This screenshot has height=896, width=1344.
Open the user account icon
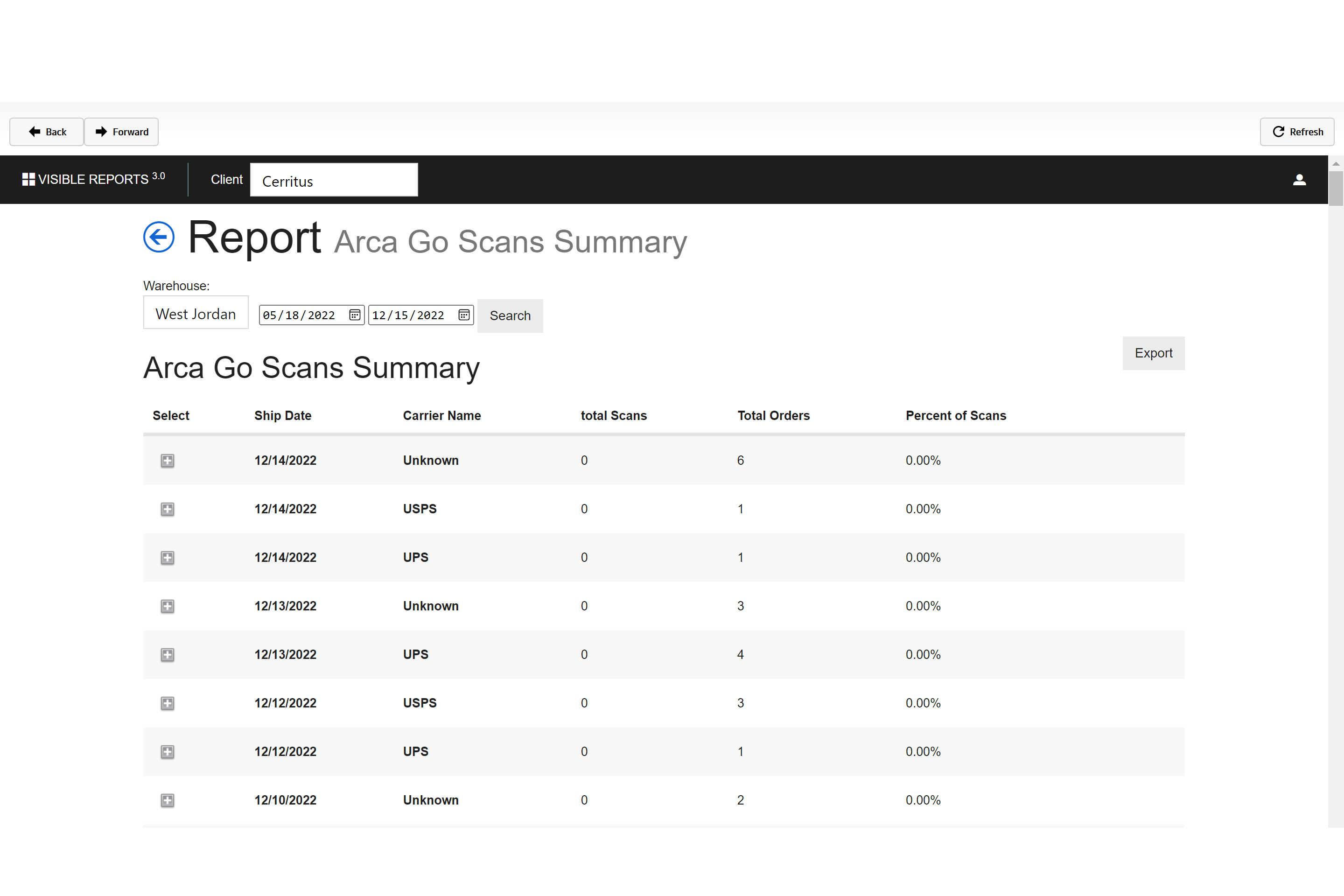point(1299,179)
